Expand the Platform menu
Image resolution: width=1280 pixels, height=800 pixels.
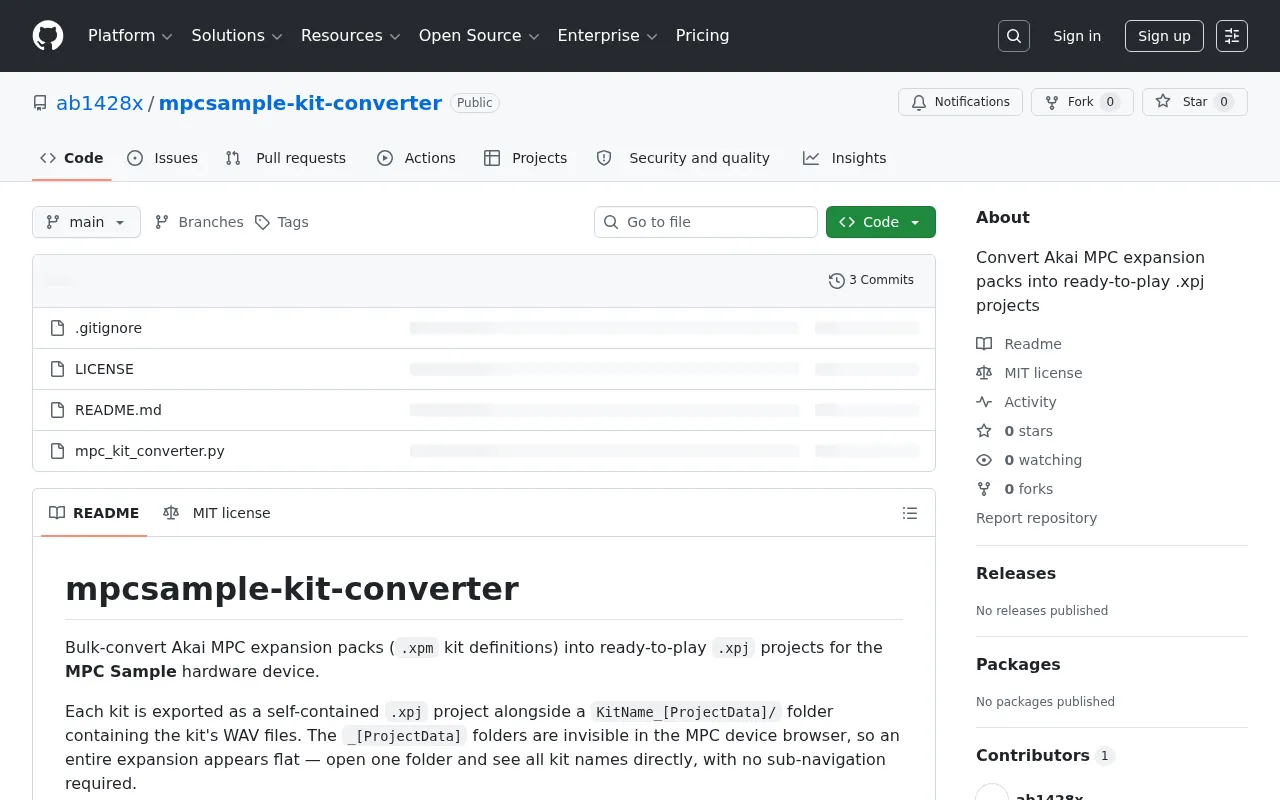coord(130,36)
